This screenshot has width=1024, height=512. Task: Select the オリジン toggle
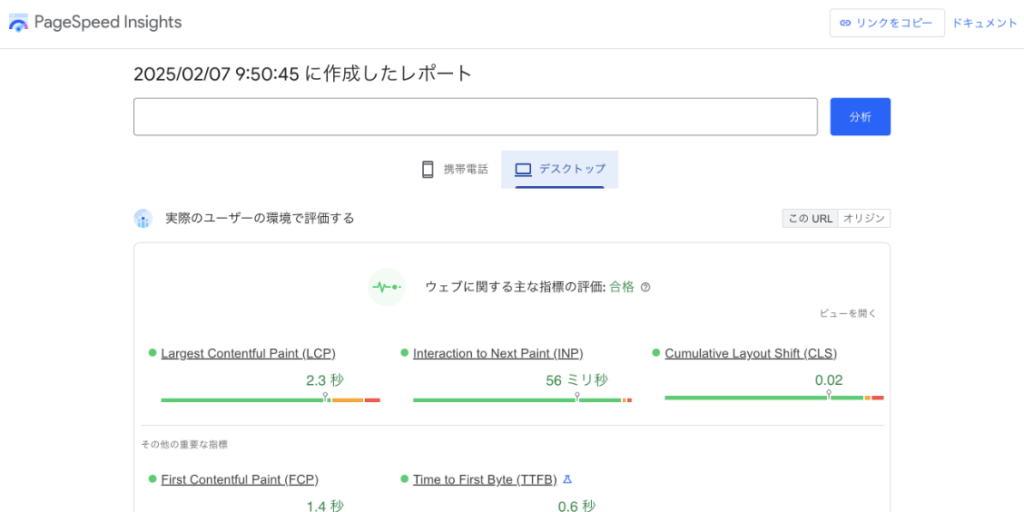point(864,219)
